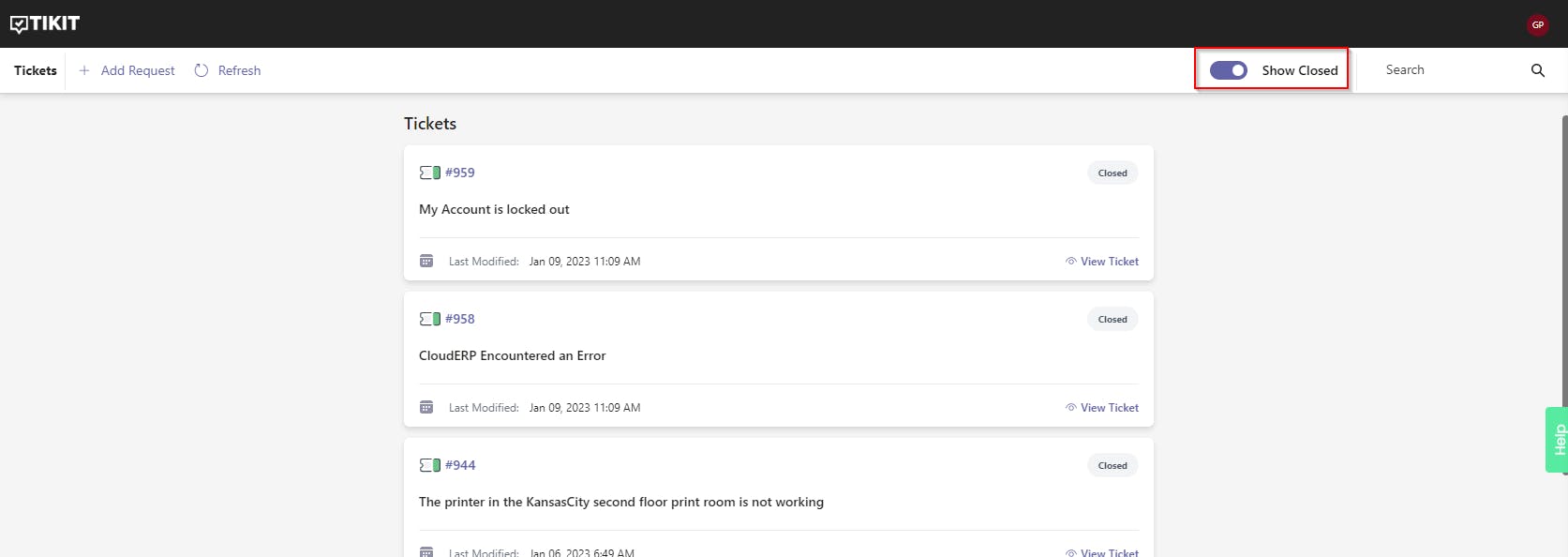Image resolution: width=1568 pixels, height=557 pixels.
Task: Open the green Help side tab
Action: point(1558,440)
